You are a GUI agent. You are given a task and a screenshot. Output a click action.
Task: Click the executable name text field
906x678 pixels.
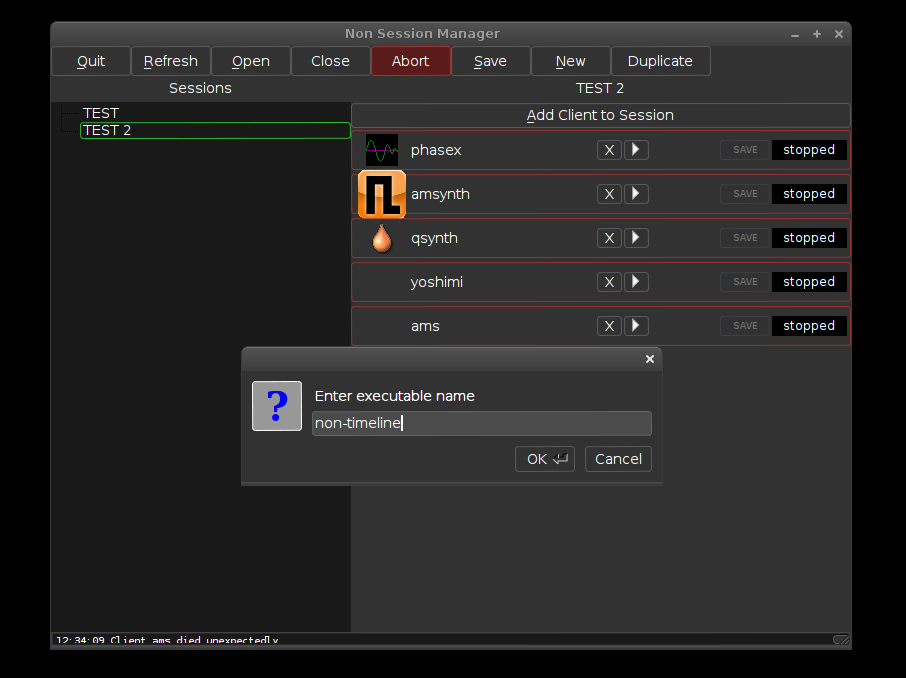pyautogui.click(x=482, y=423)
